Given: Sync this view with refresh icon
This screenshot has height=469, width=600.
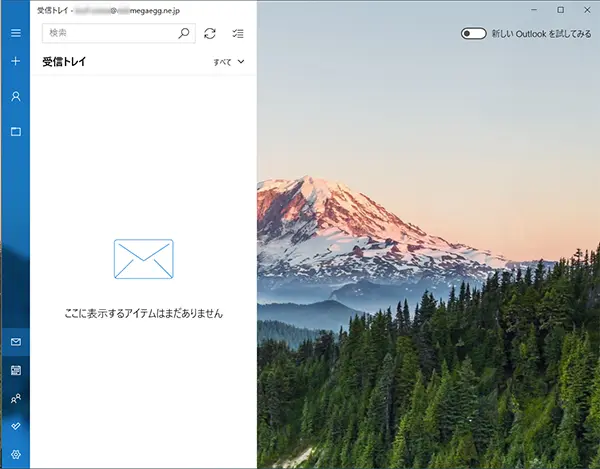Looking at the screenshot, I should point(210,34).
